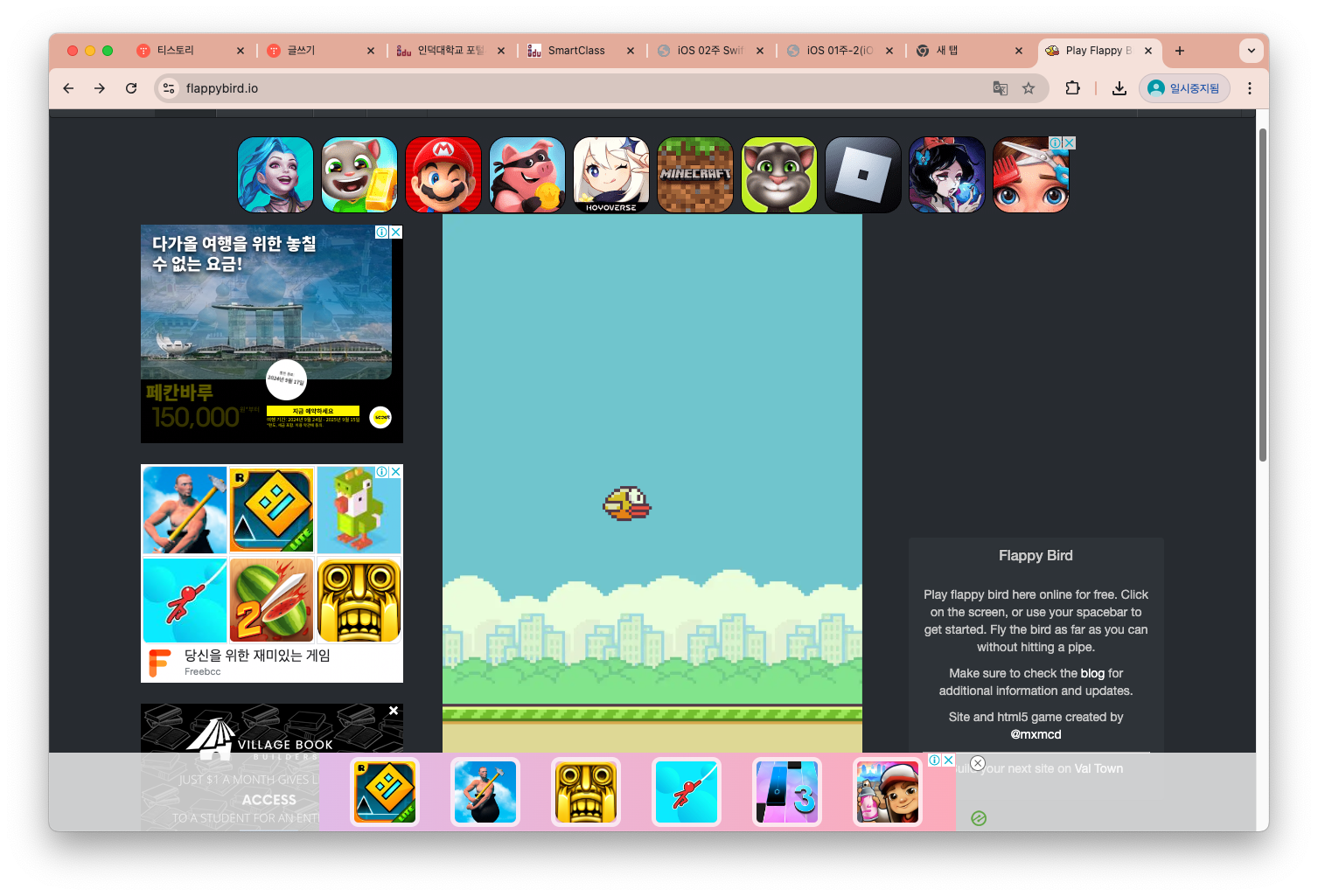The width and height of the screenshot is (1318, 896).
Task: Open the Val Town link
Action: point(1098,768)
